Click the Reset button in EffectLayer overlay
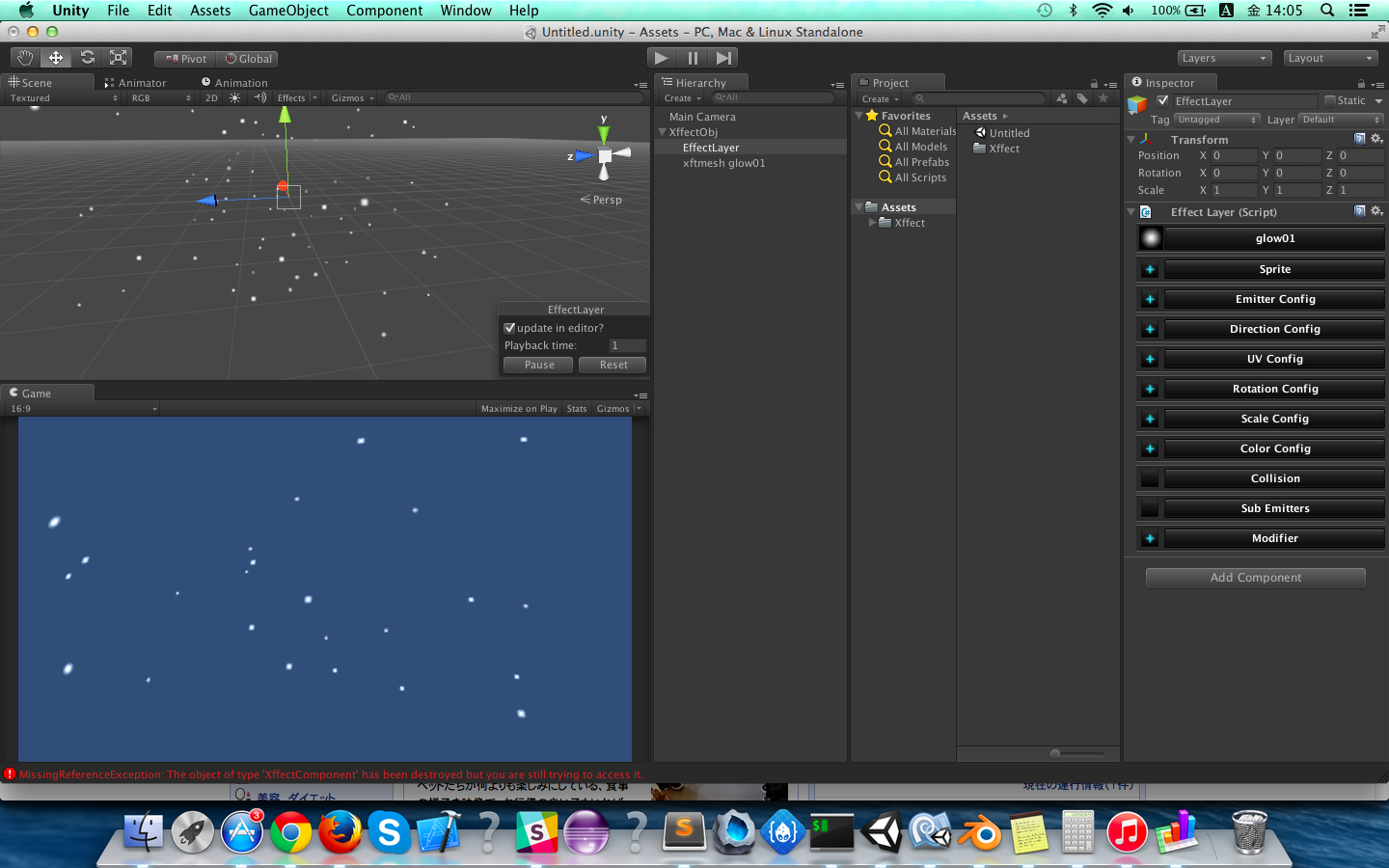 [613, 365]
